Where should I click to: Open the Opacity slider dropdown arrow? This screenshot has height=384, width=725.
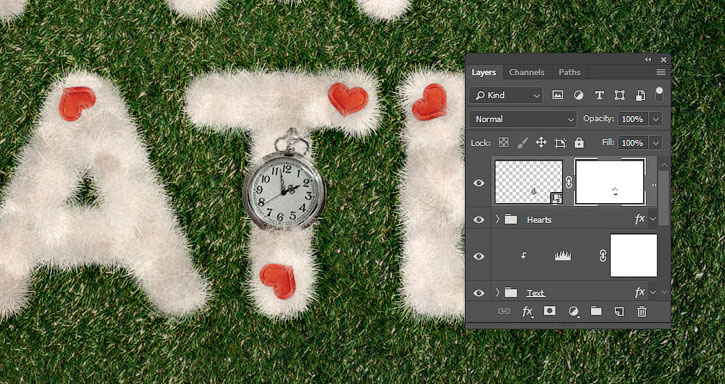click(x=656, y=119)
